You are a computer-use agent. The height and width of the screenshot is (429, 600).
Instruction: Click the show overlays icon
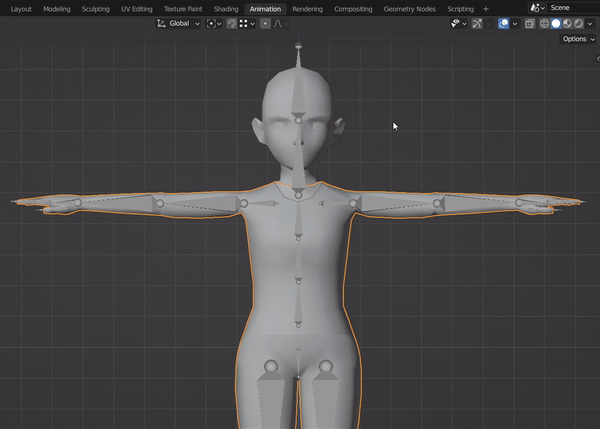tap(502, 23)
